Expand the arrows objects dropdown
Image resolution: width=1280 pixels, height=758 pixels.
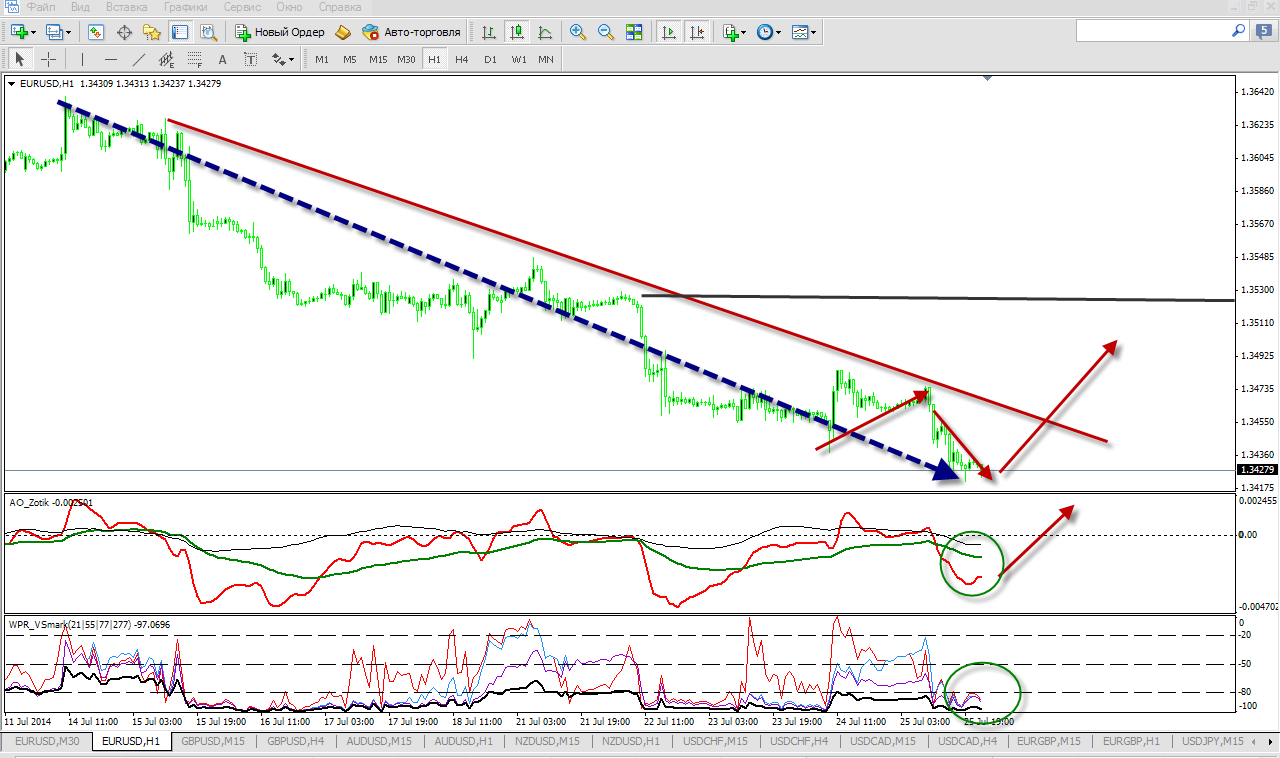(x=283, y=59)
